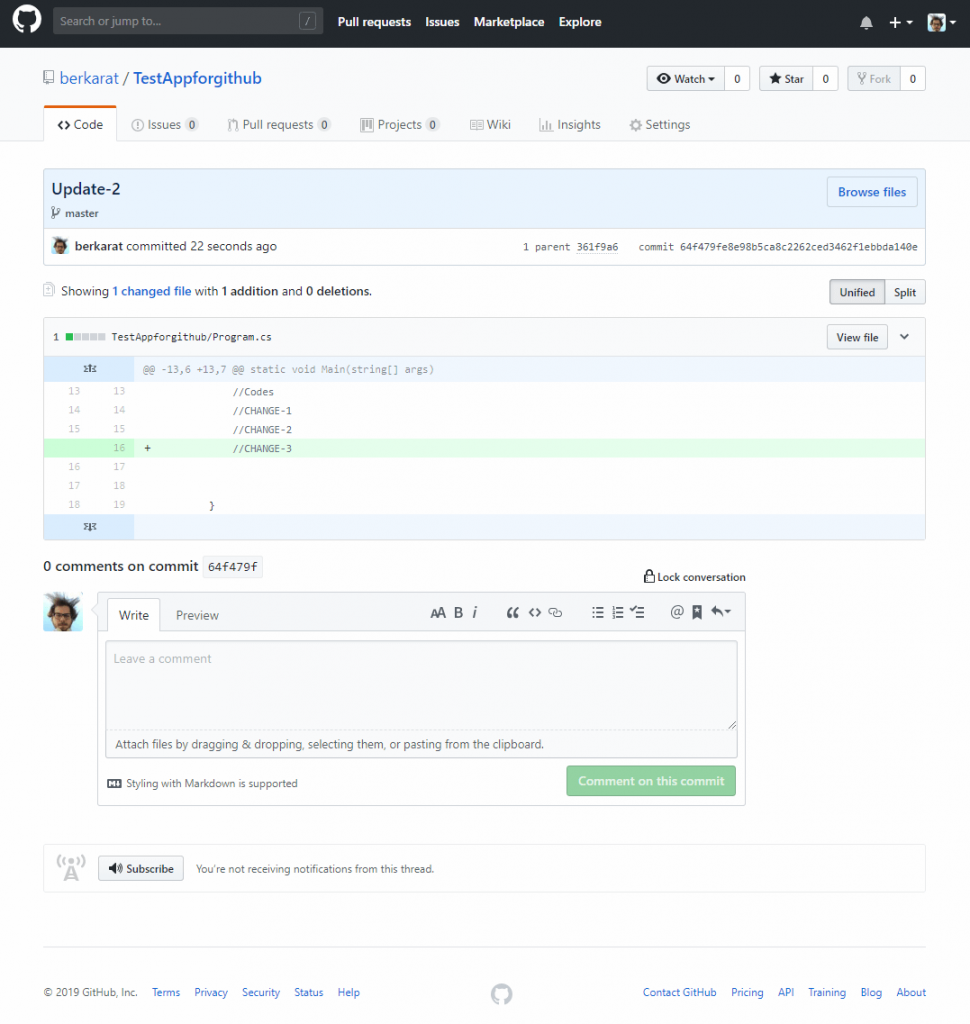Collapse the Program.cs diff with chevron
This screenshot has height=1024, width=970.
[x=905, y=337]
